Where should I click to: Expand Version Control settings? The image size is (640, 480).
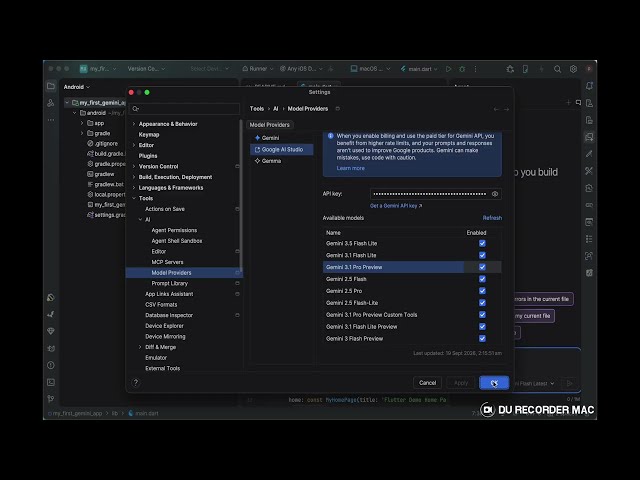(x=134, y=166)
